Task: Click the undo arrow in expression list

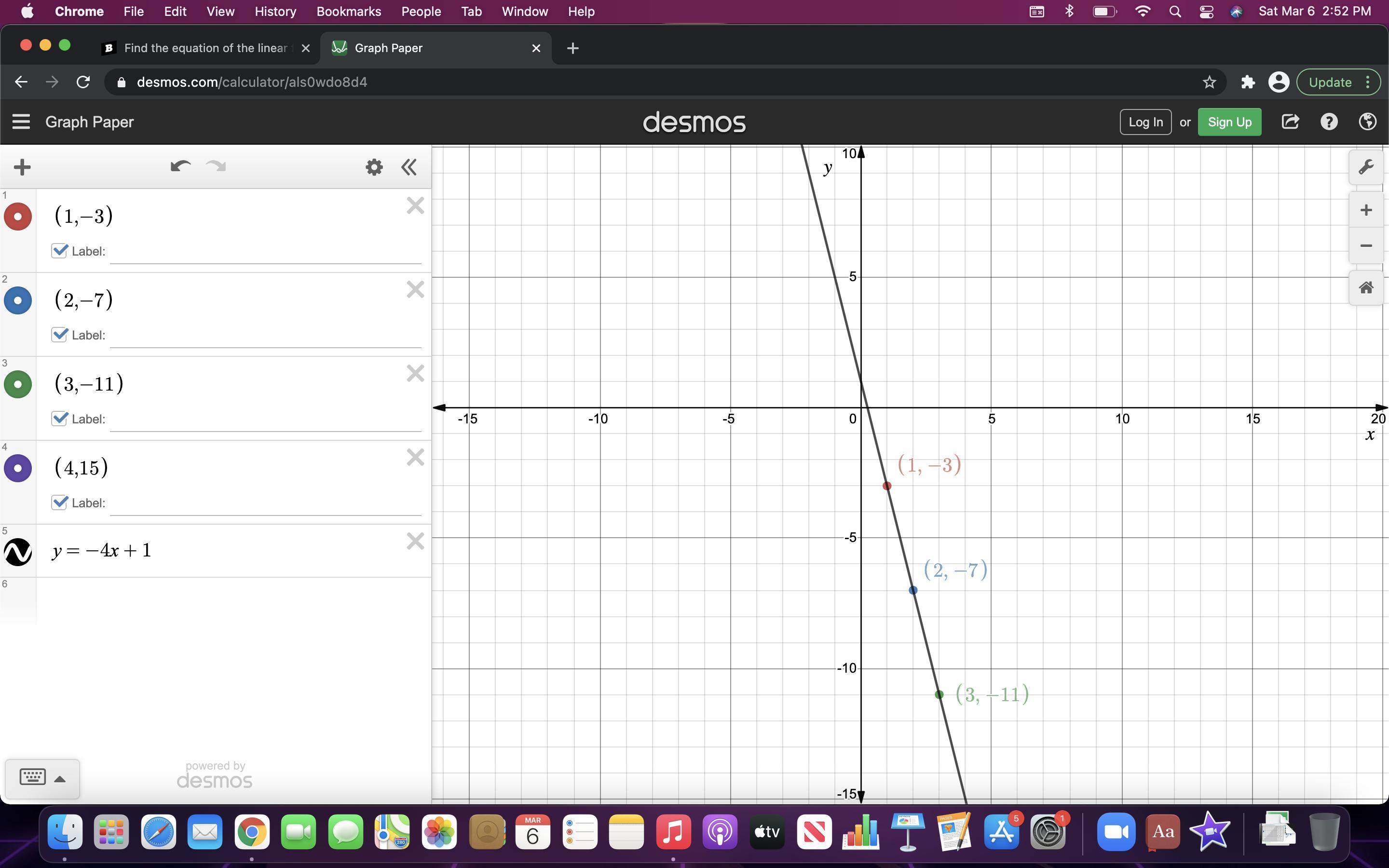Action: pyautogui.click(x=180, y=167)
